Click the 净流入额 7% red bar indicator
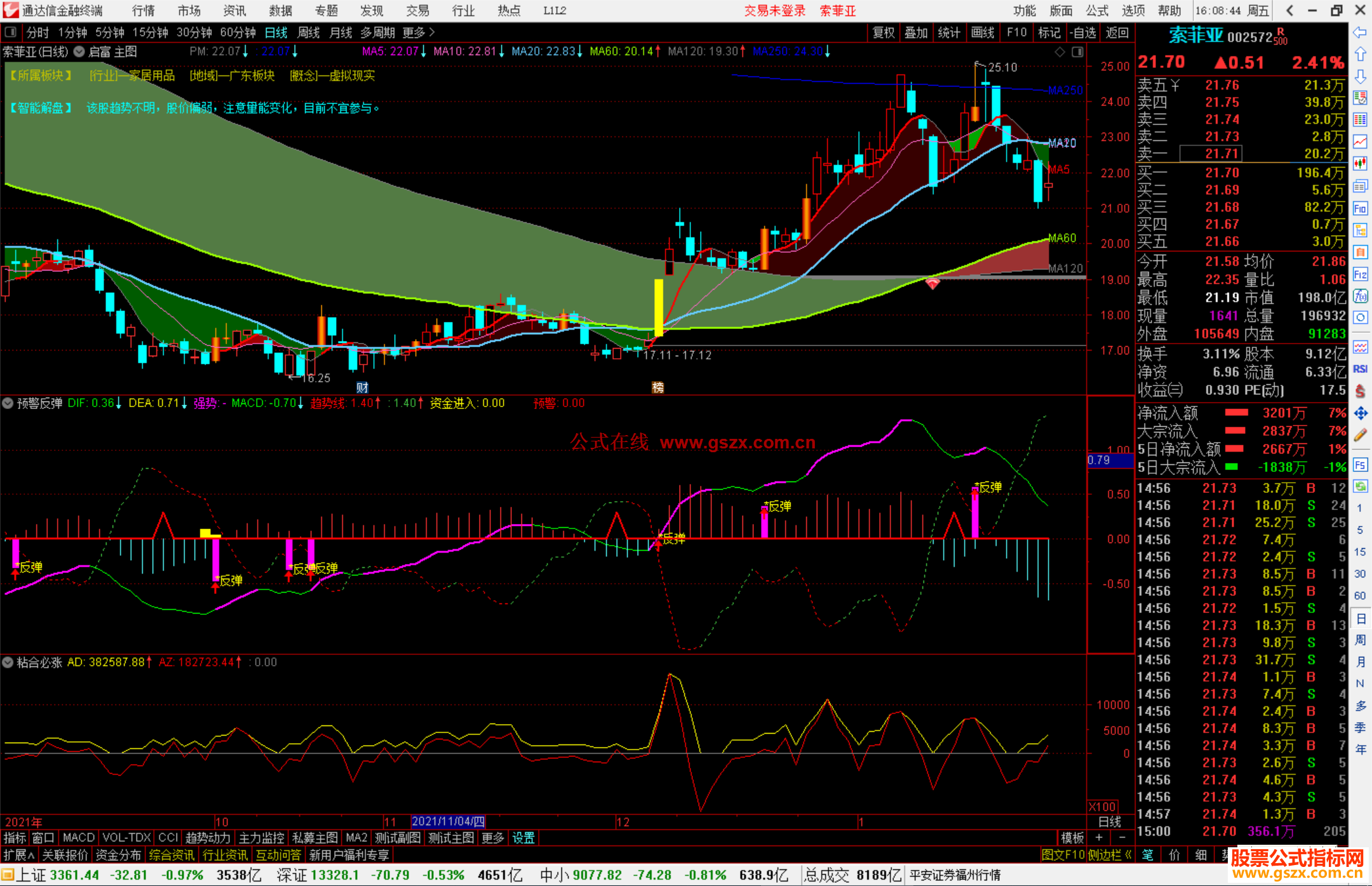The width and height of the screenshot is (1372, 886). pos(1237,413)
